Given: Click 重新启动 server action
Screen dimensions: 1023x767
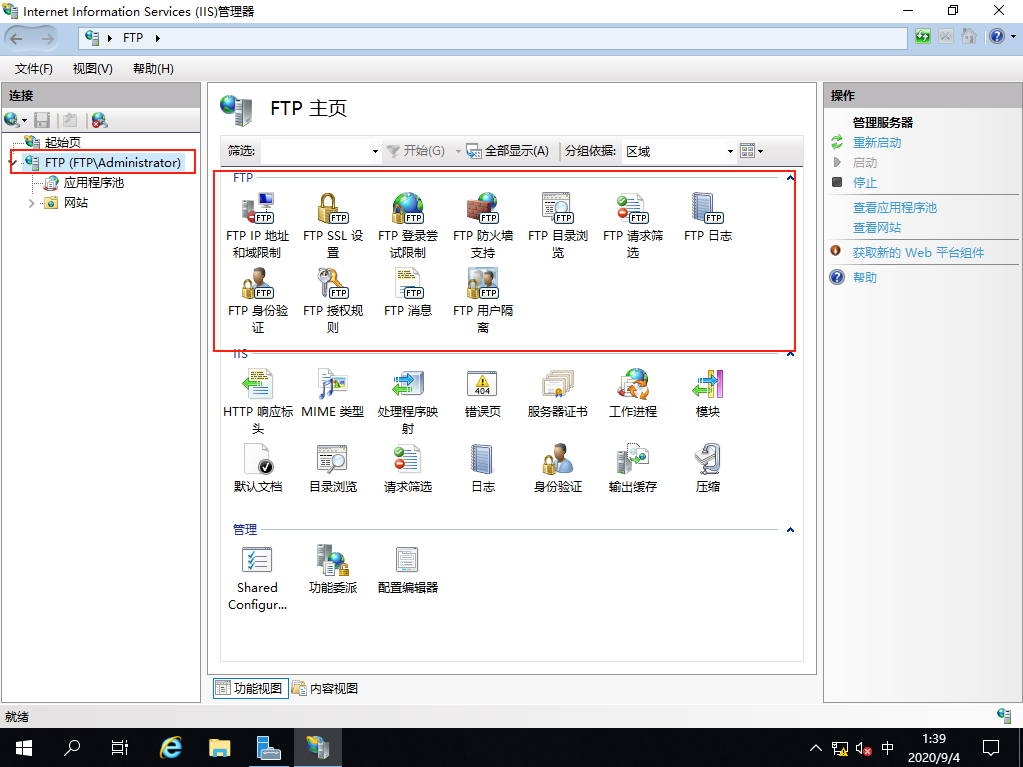Looking at the screenshot, I should point(877,142).
